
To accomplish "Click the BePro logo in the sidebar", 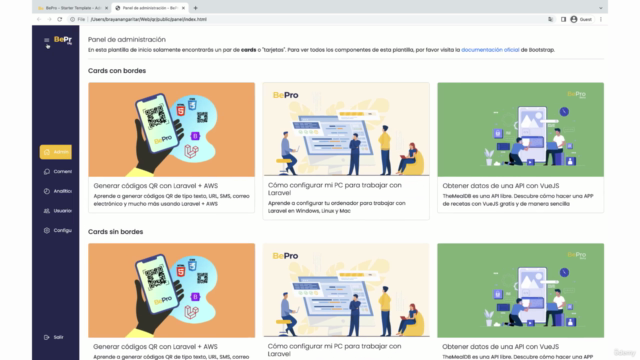I will (63, 40).
